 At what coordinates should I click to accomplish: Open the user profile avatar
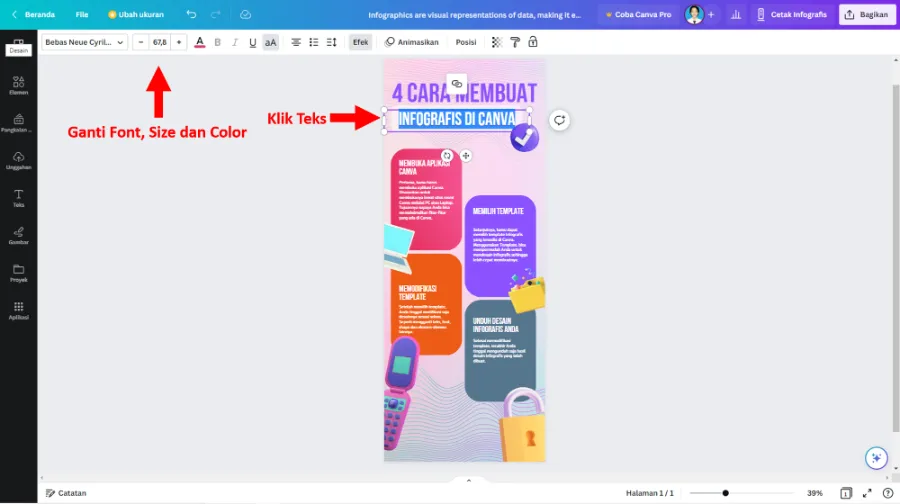pyautogui.click(x=694, y=14)
